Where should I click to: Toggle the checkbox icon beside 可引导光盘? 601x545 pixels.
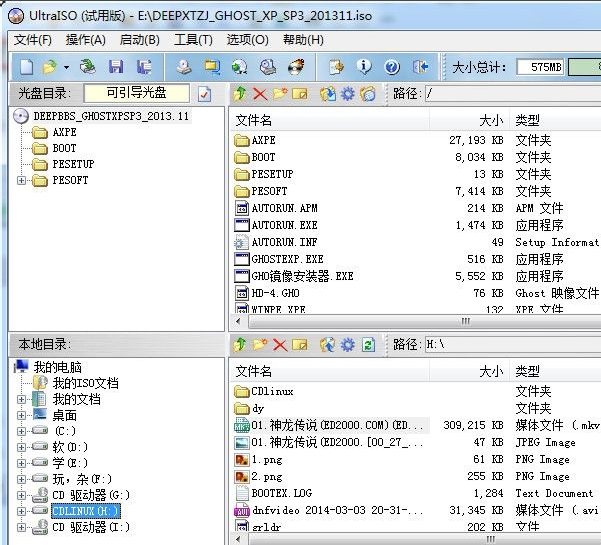[205, 94]
